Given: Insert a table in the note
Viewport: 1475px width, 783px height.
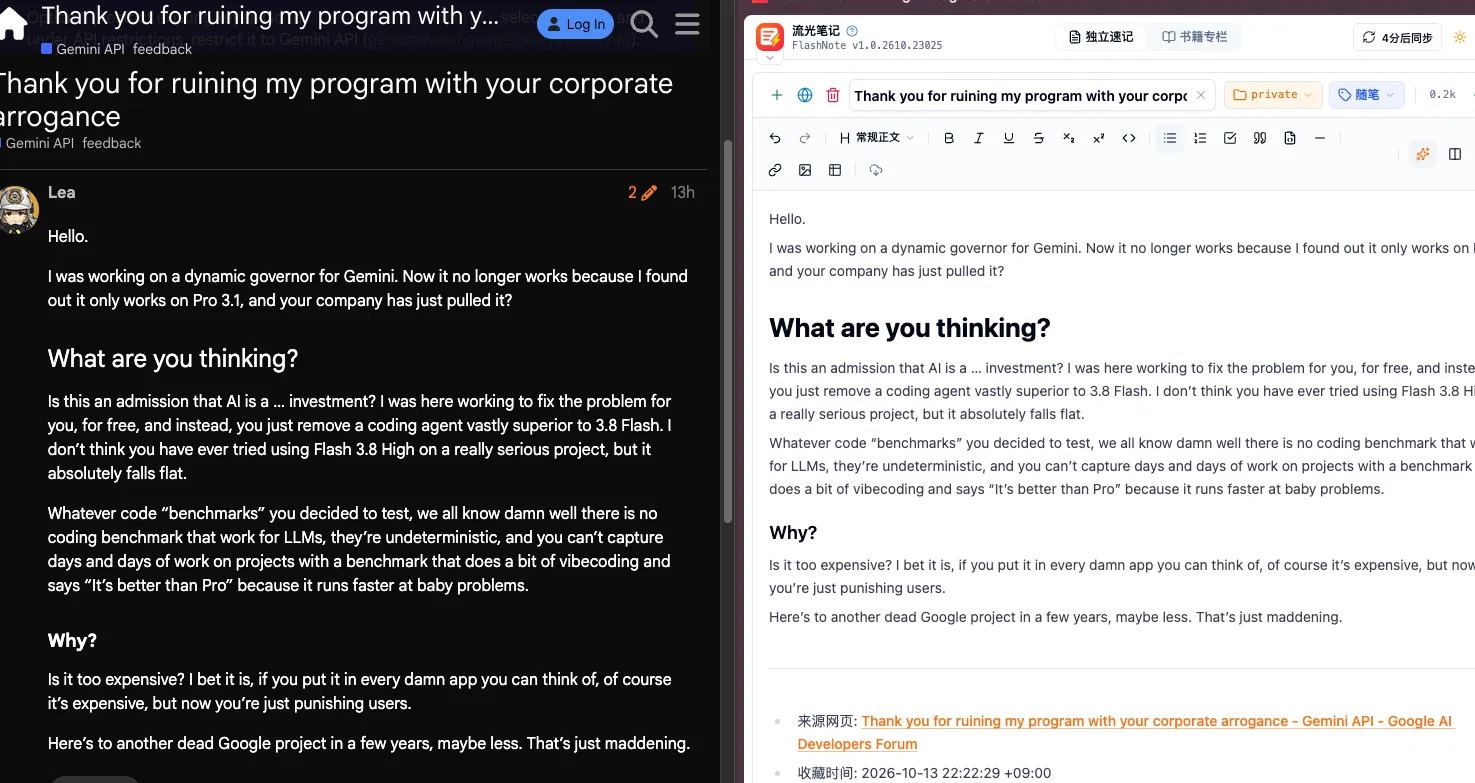Looking at the screenshot, I should tap(835, 170).
